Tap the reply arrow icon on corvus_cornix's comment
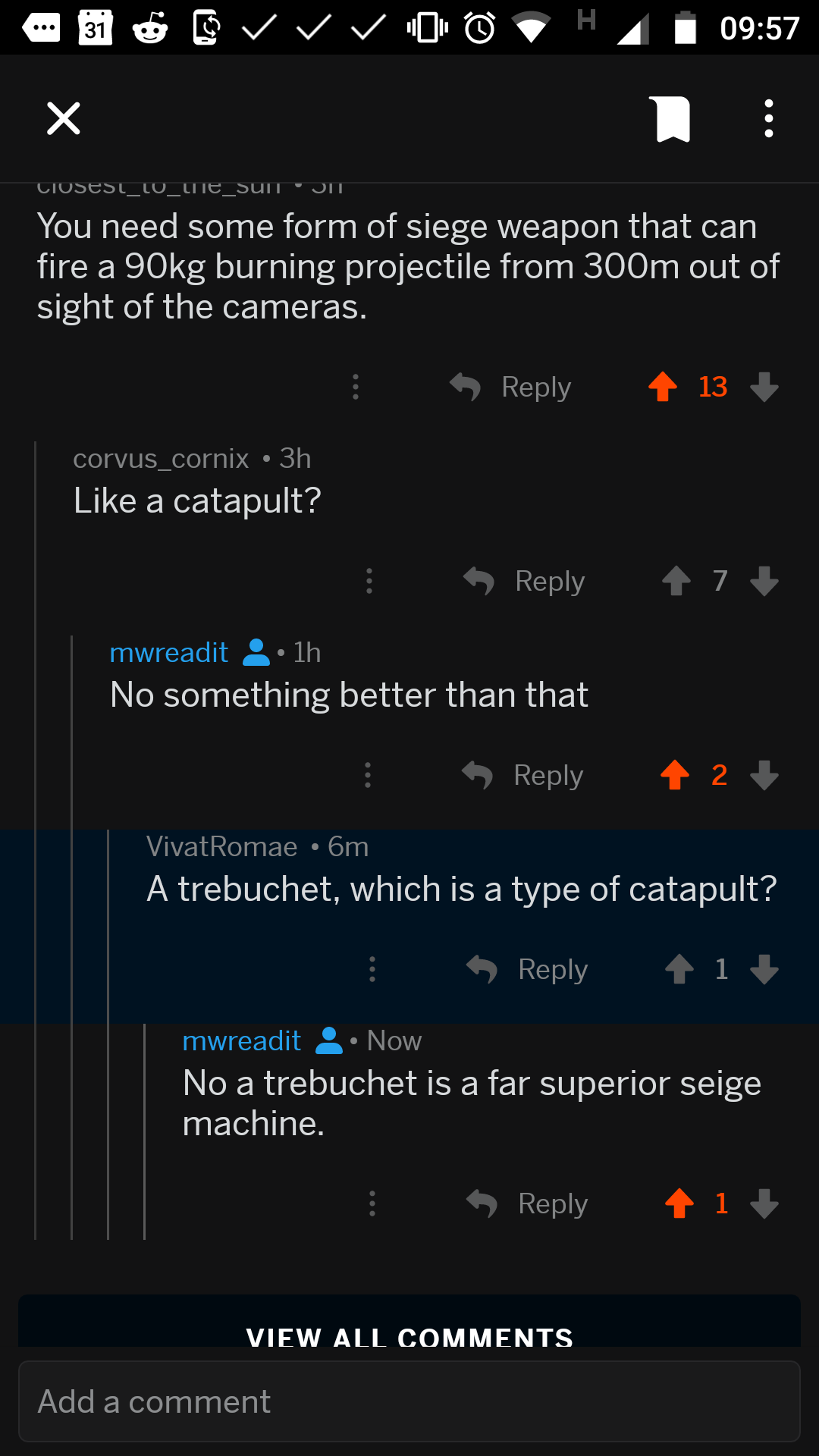819x1456 pixels. 481,581
